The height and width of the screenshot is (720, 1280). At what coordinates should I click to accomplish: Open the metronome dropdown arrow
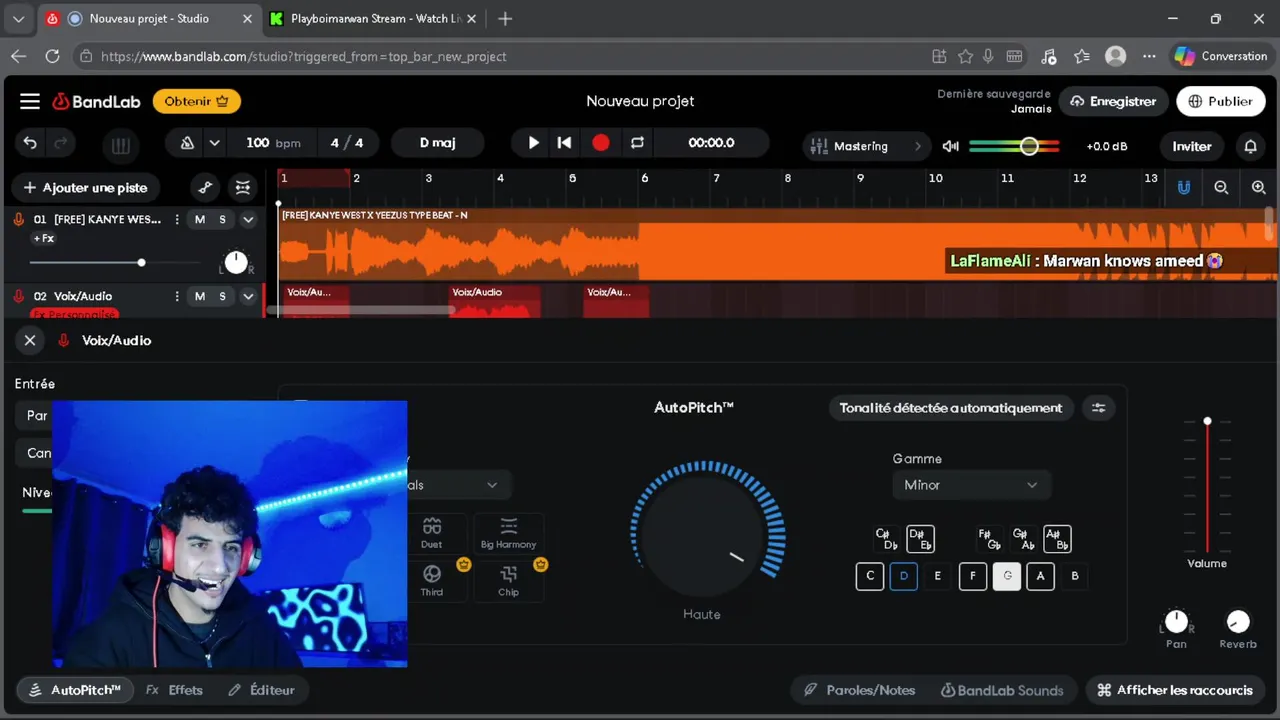coord(214,143)
